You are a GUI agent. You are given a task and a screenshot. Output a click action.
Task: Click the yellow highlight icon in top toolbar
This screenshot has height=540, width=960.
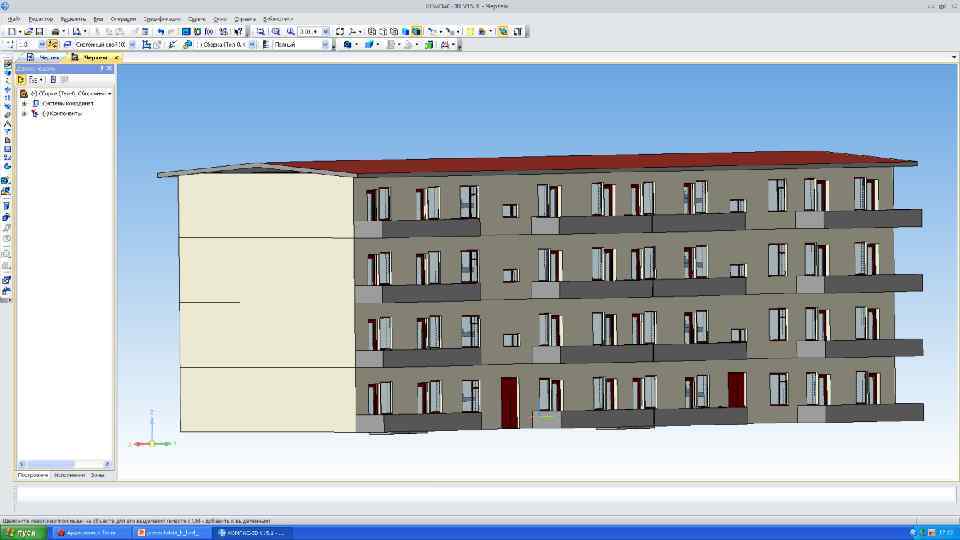[x=470, y=31]
